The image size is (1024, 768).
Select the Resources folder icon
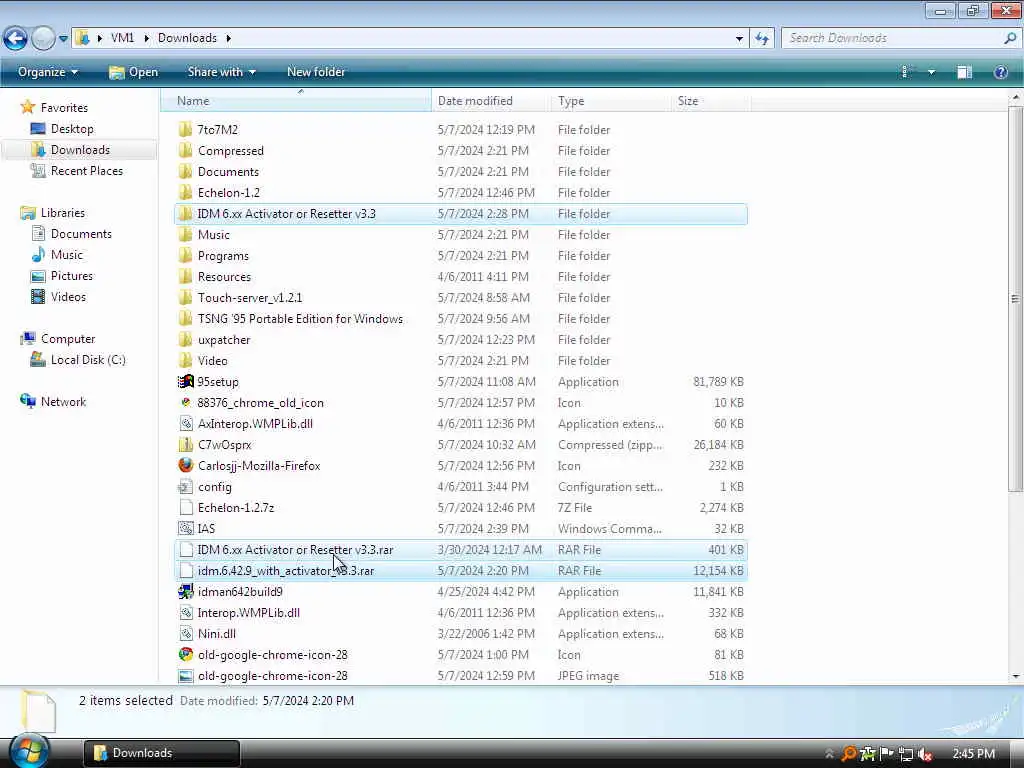185,276
